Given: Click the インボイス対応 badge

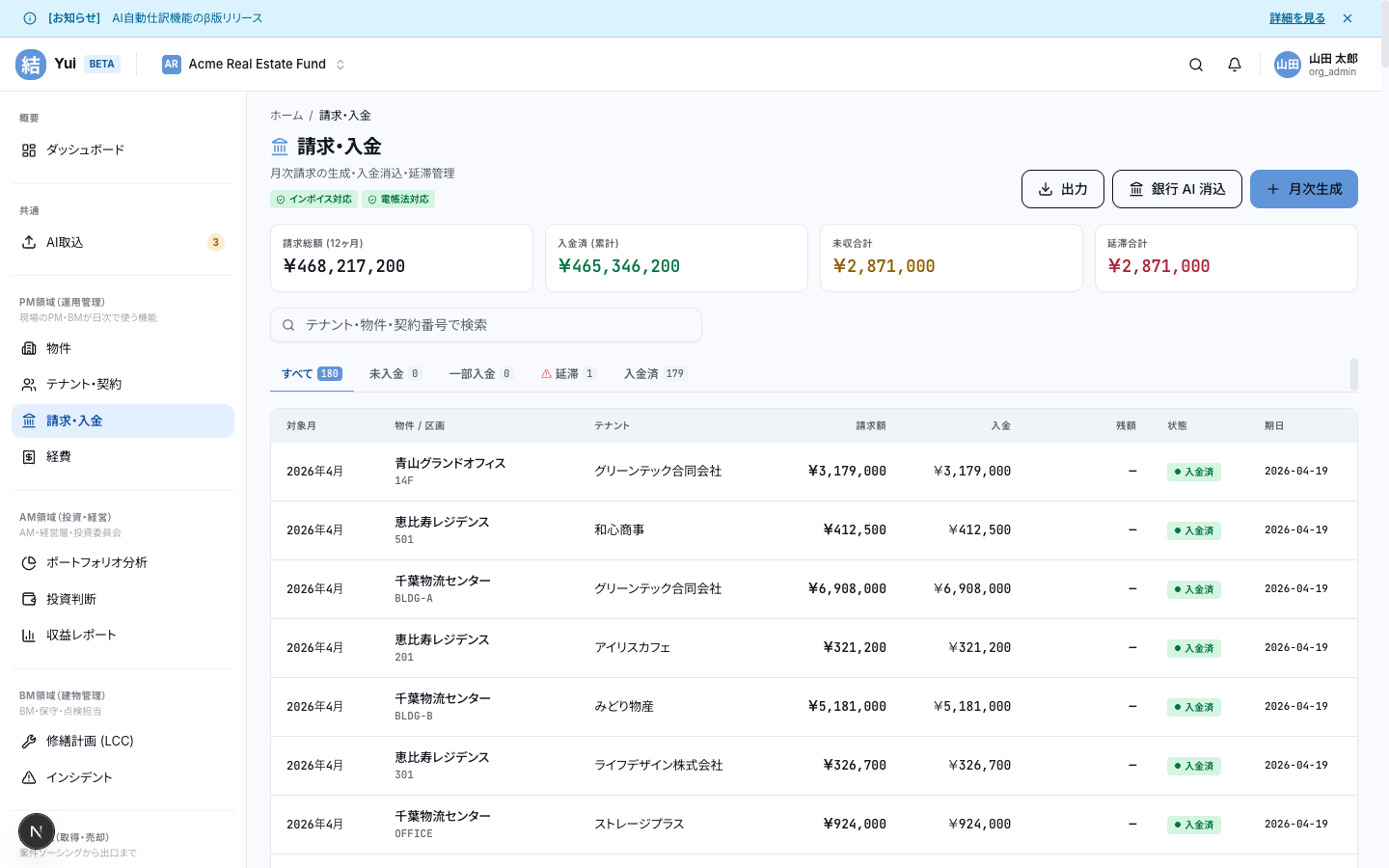Looking at the screenshot, I should [x=314, y=200].
